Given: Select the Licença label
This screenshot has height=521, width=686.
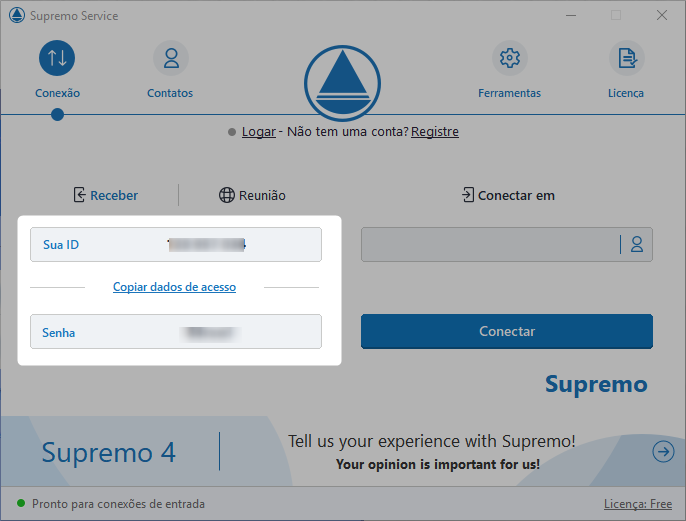Looking at the screenshot, I should tap(626, 93).
